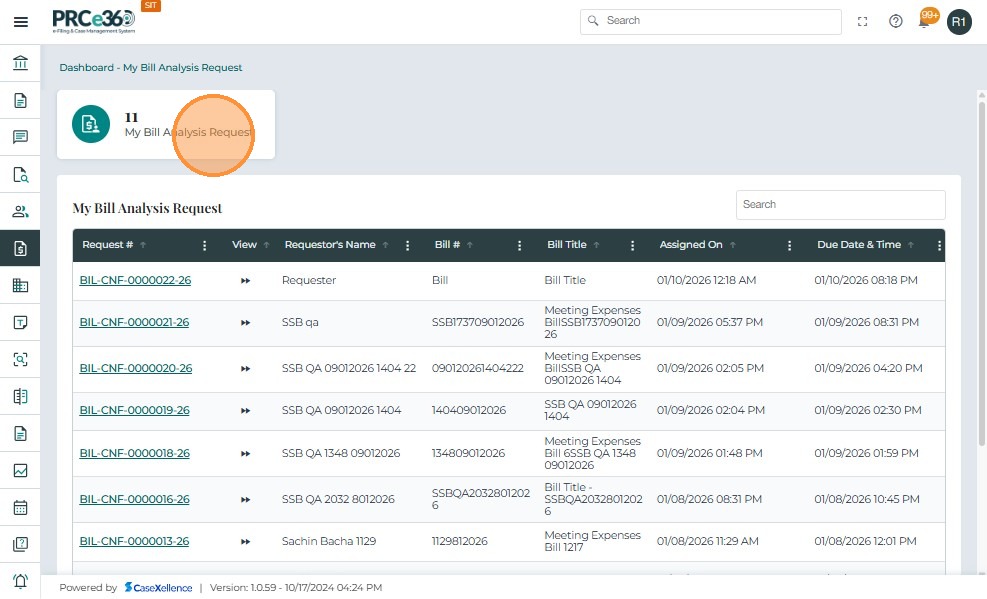The image size is (987, 599).
Task: Open the people/users sidebar icon
Action: click(20, 211)
